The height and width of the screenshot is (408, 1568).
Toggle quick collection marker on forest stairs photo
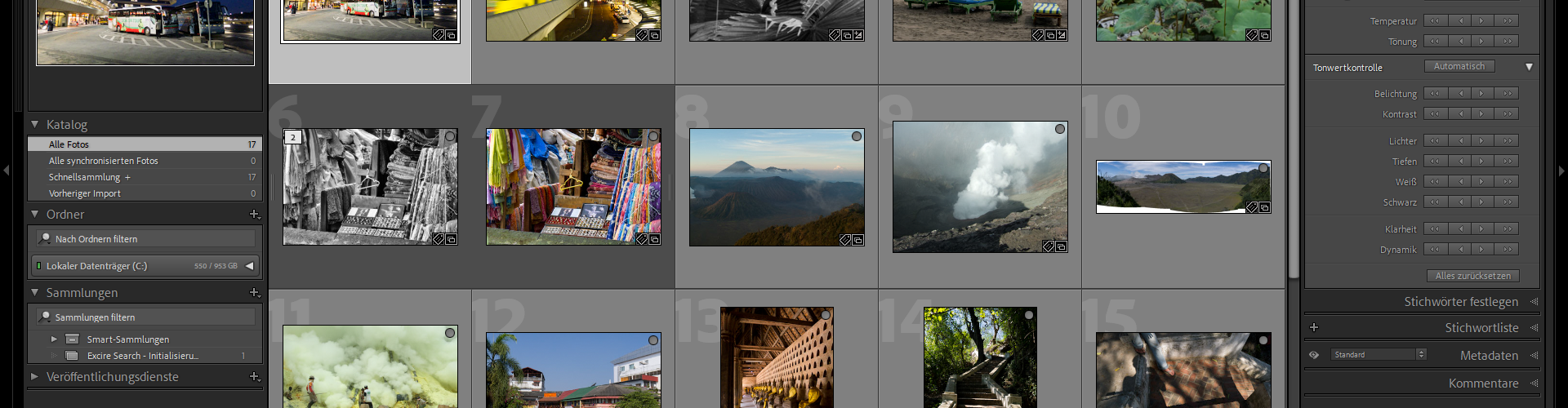coord(1029,315)
